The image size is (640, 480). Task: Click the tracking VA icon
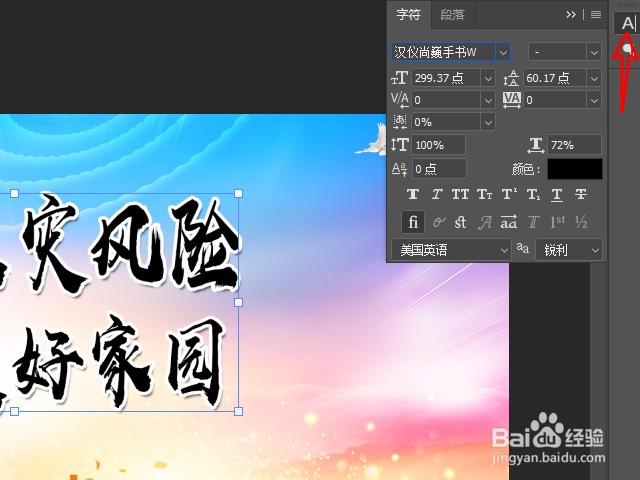click(512, 100)
